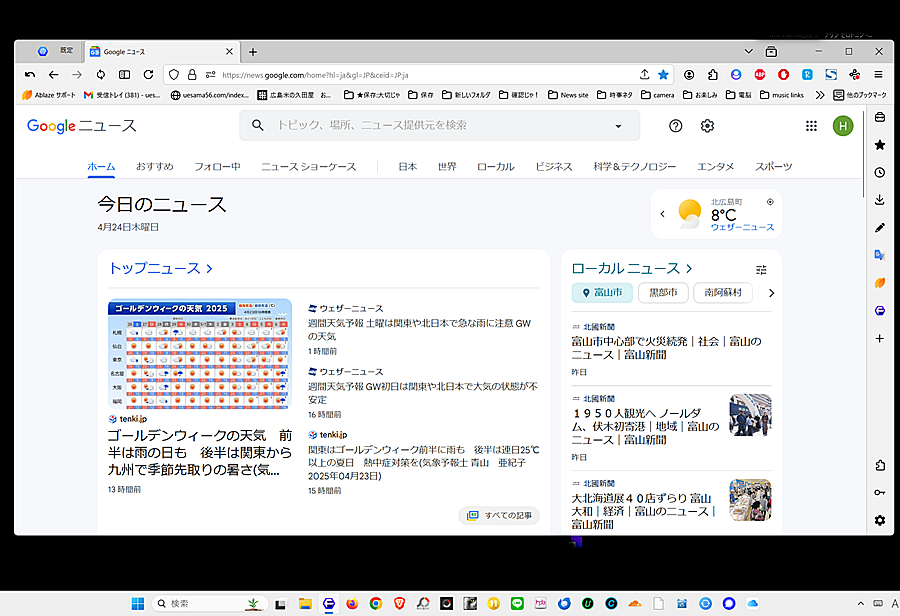Screen dimensions: 900x616
Task: Open Google News help question mark icon
Action: click(676, 126)
